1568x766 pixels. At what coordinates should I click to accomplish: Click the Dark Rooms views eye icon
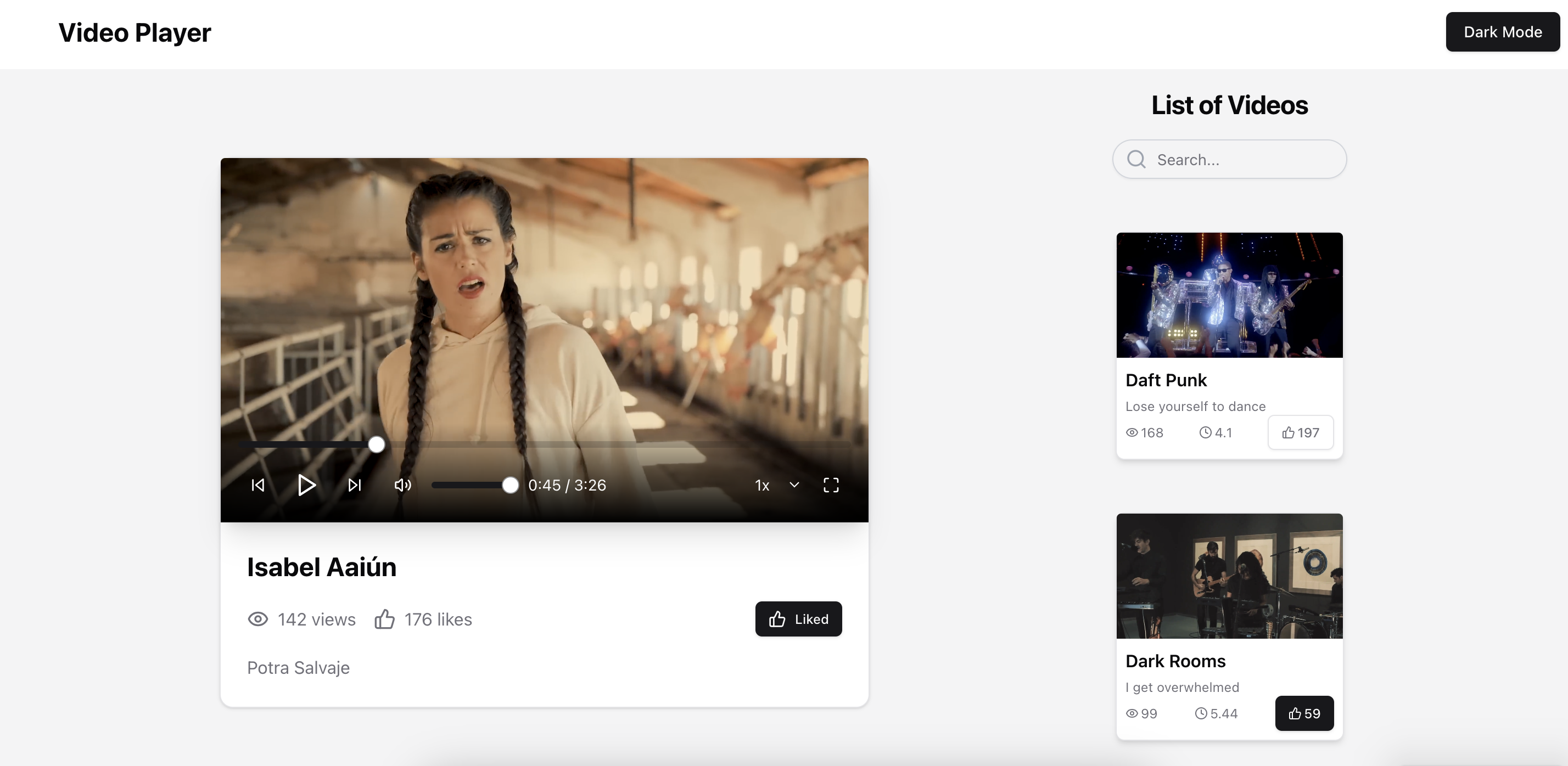(x=1132, y=714)
